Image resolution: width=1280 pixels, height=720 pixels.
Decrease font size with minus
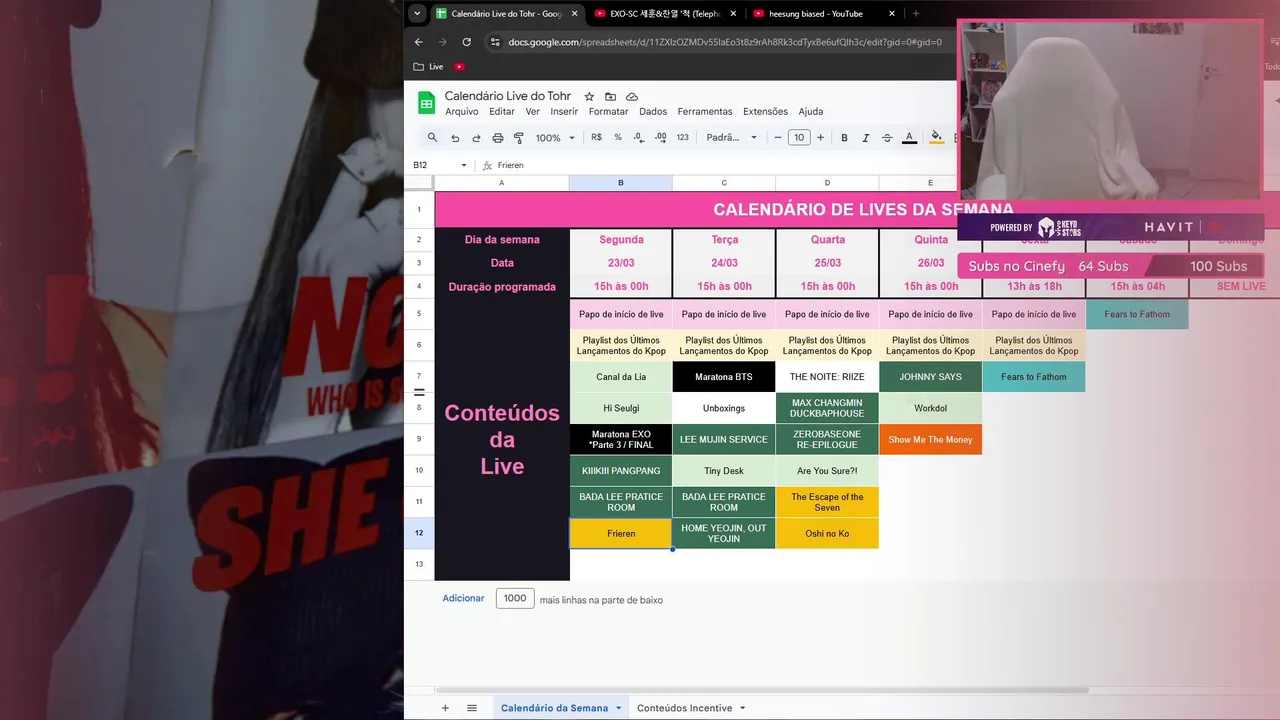(777, 138)
